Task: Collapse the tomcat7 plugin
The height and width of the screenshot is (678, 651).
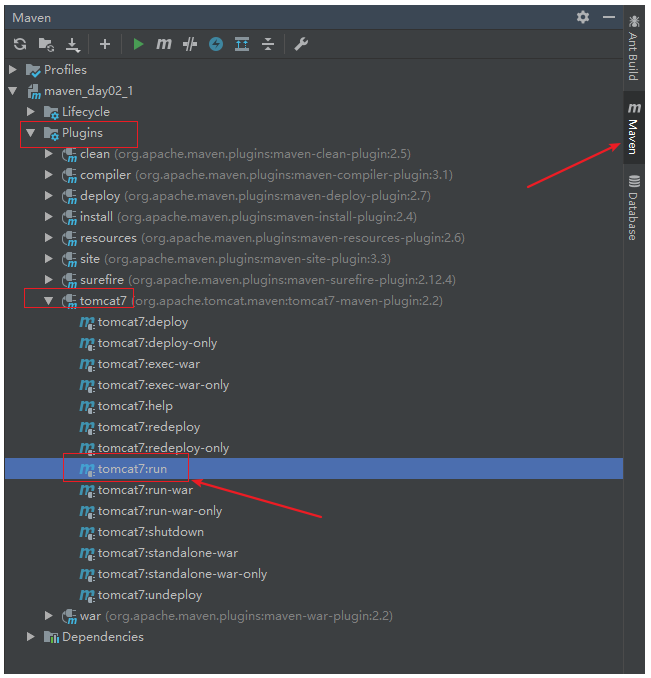Action: [x=49, y=301]
